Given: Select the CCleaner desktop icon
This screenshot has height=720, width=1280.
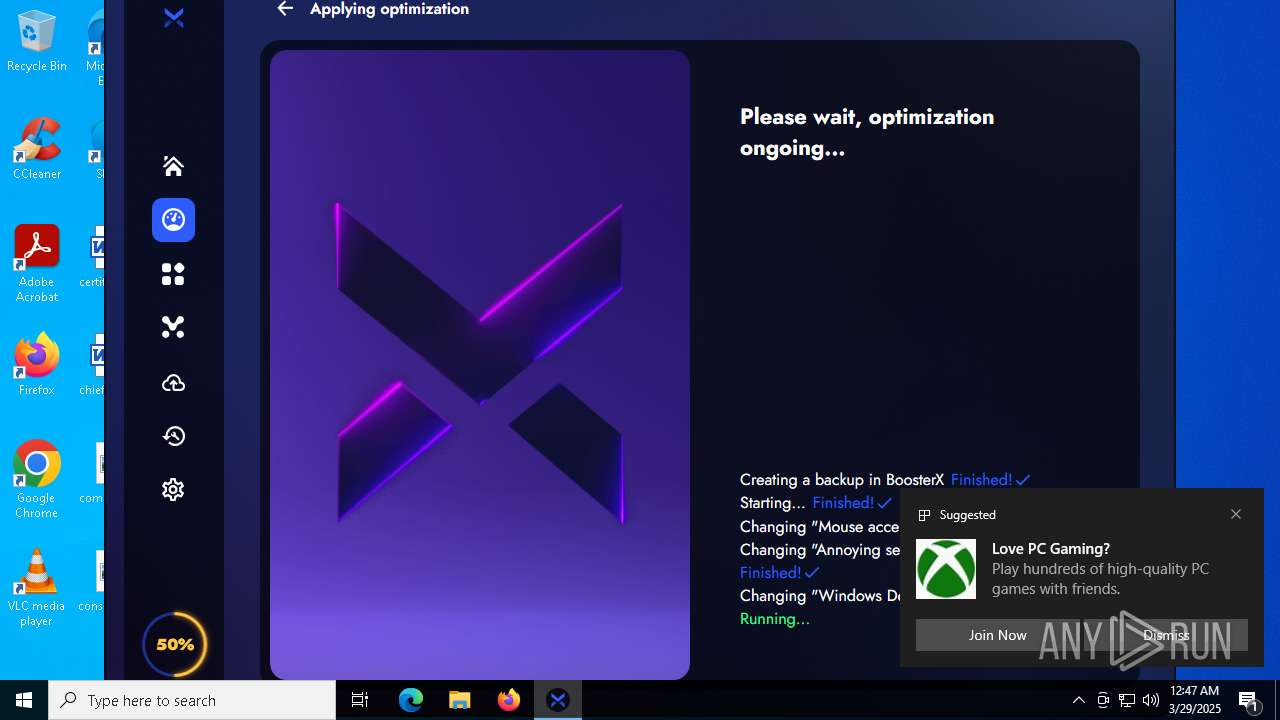Looking at the screenshot, I should (x=37, y=150).
